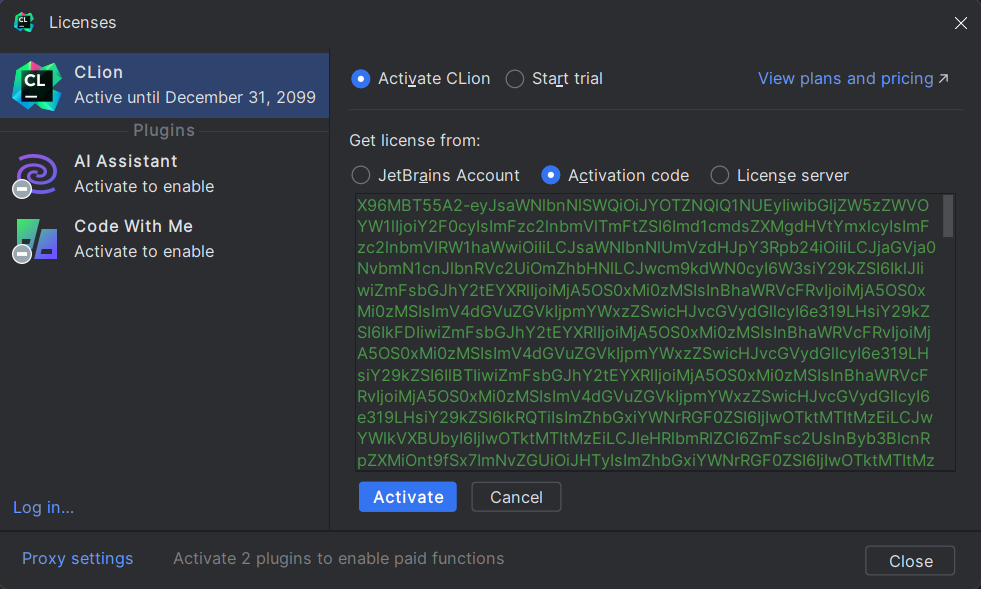The width and height of the screenshot is (981, 589).
Task: Select the CLion entry in license list
Action: pyautogui.click(x=165, y=86)
